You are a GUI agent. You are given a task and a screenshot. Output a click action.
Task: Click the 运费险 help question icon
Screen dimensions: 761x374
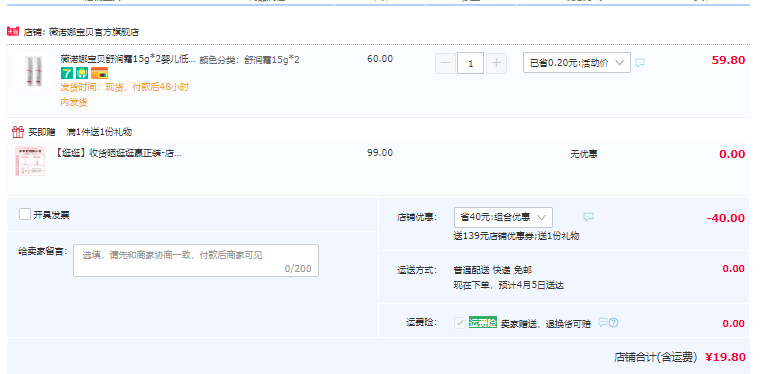click(x=613, y=323)
